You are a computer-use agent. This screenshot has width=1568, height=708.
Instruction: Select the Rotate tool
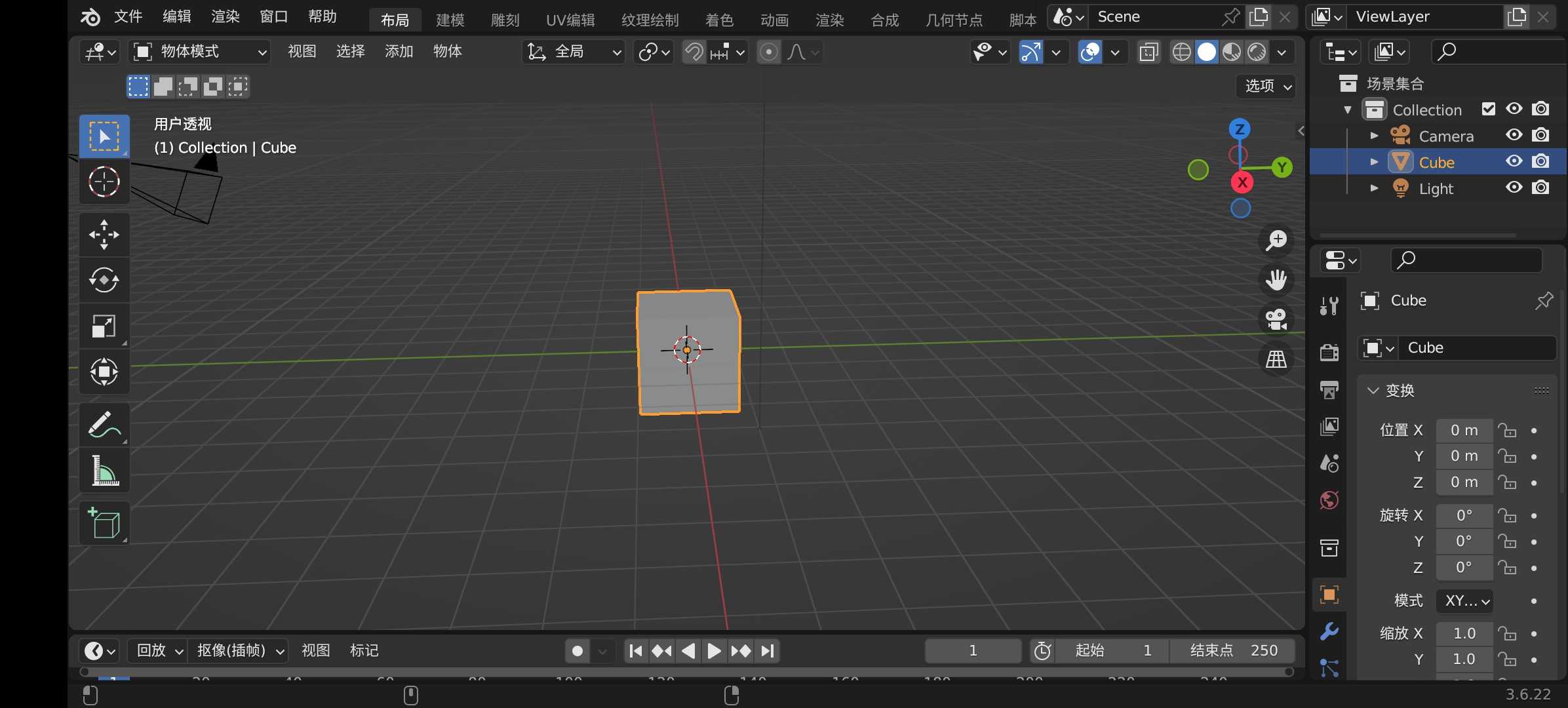[104, 281]
